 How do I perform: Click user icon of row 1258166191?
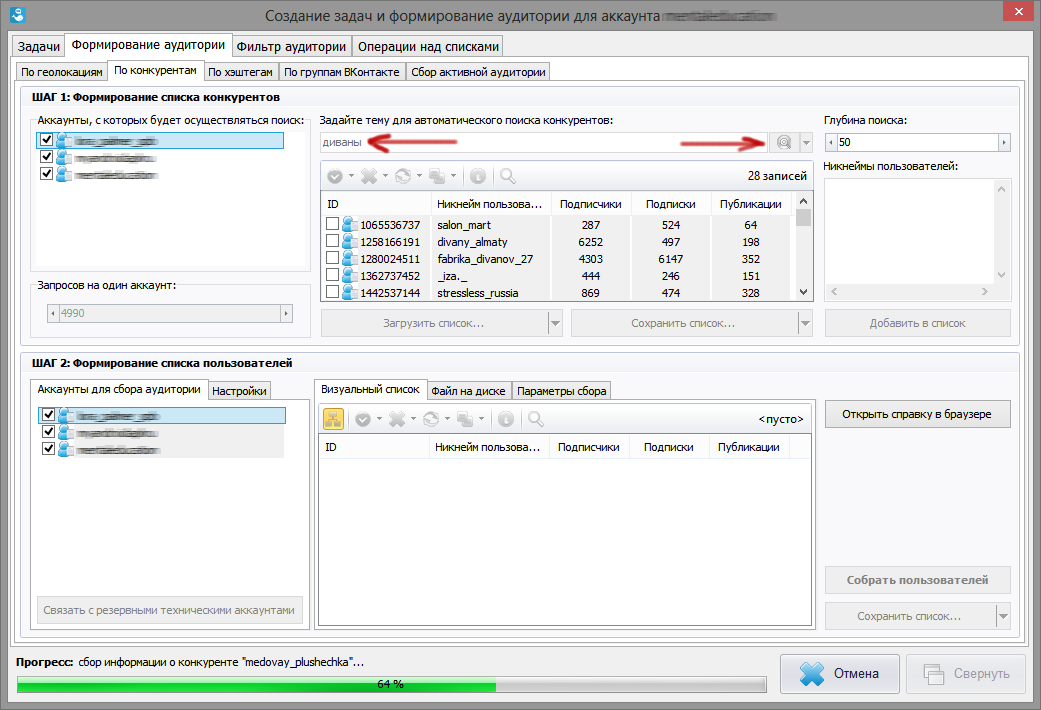(350, 242)
